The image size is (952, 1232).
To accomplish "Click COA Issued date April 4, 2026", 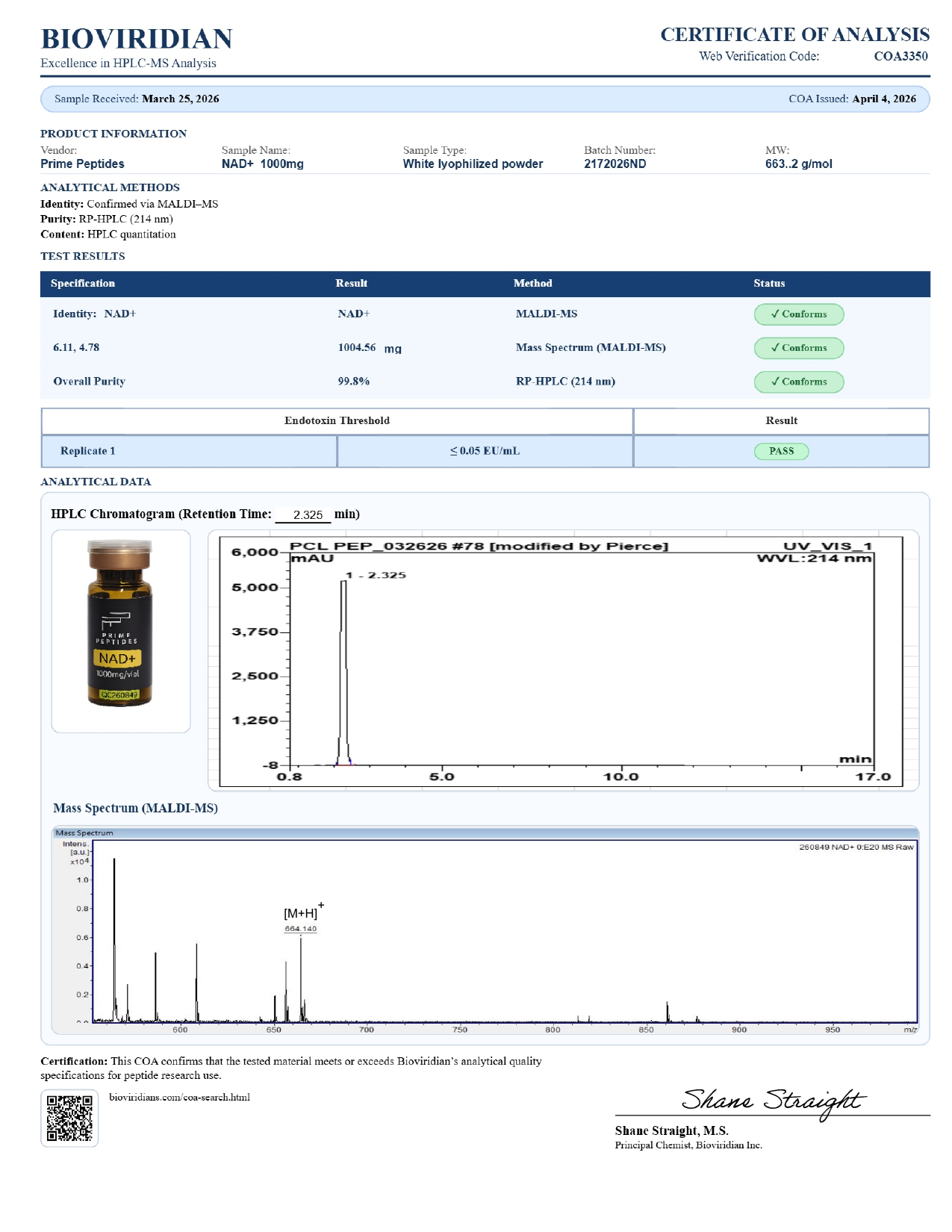I will [x=884, y=99].
